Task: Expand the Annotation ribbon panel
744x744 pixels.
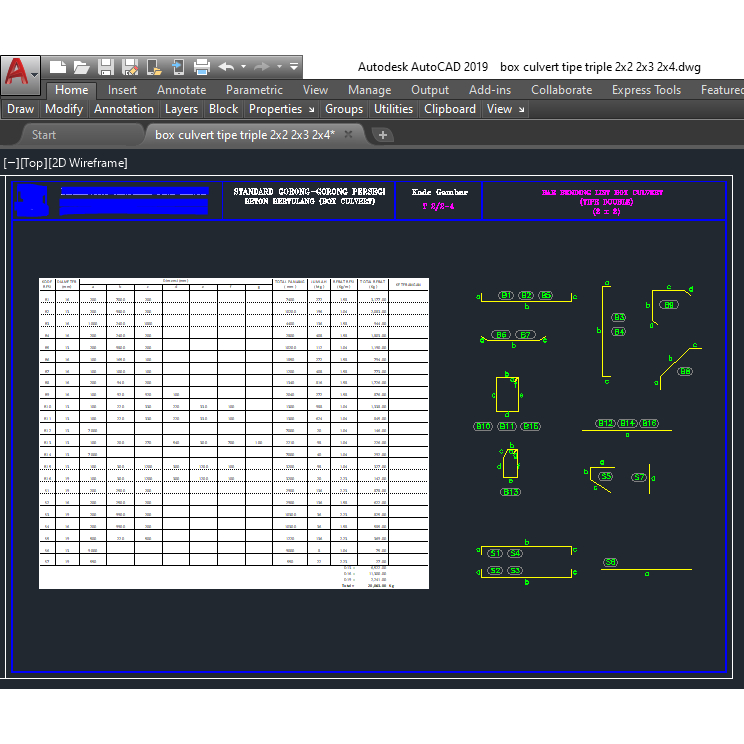Action: [x=124, y=109]
